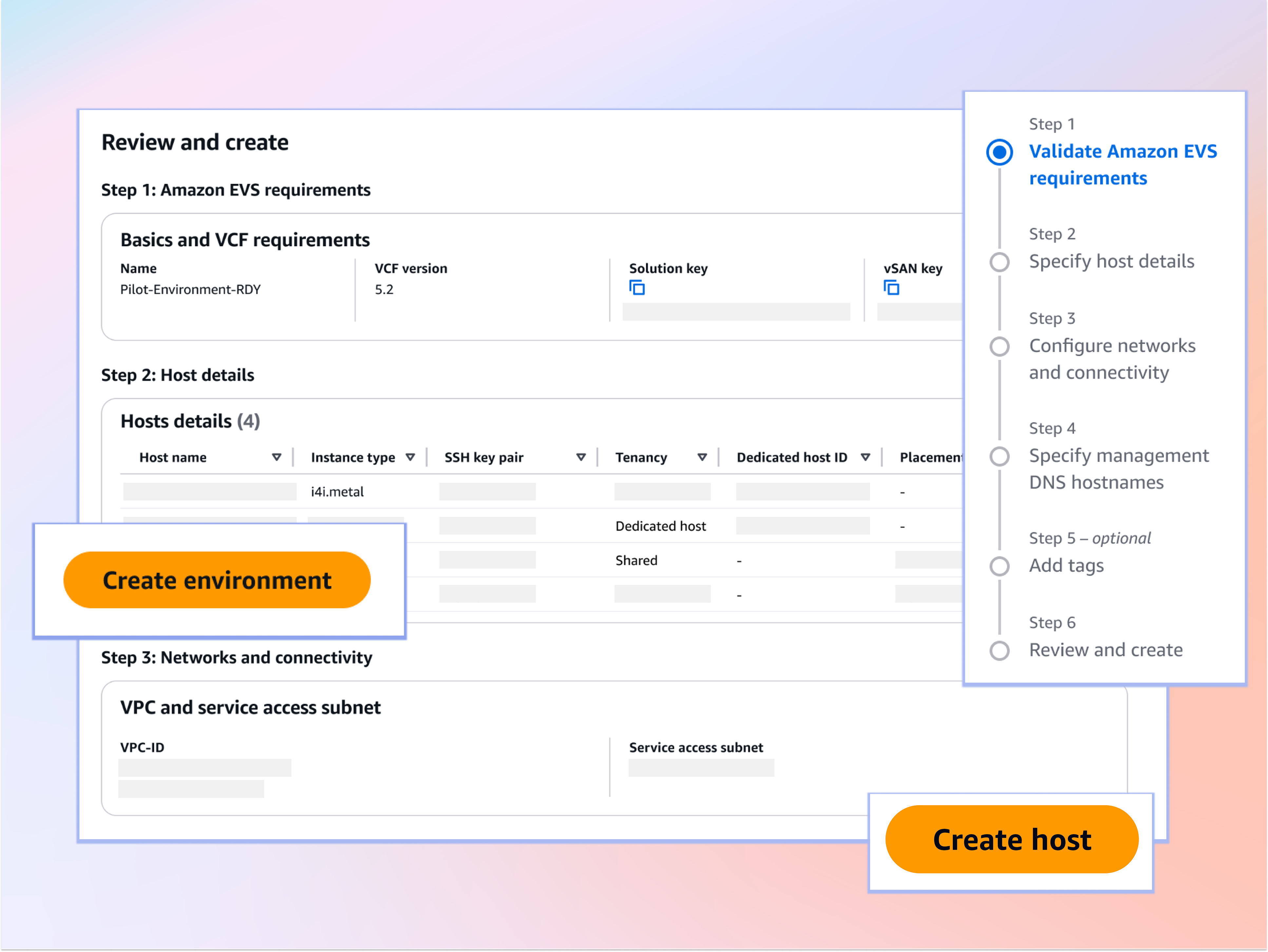Screen dimensions: 1268x952
Task: Select the Step 2 Specify host details circle
Action: [x=1000, y=262]
